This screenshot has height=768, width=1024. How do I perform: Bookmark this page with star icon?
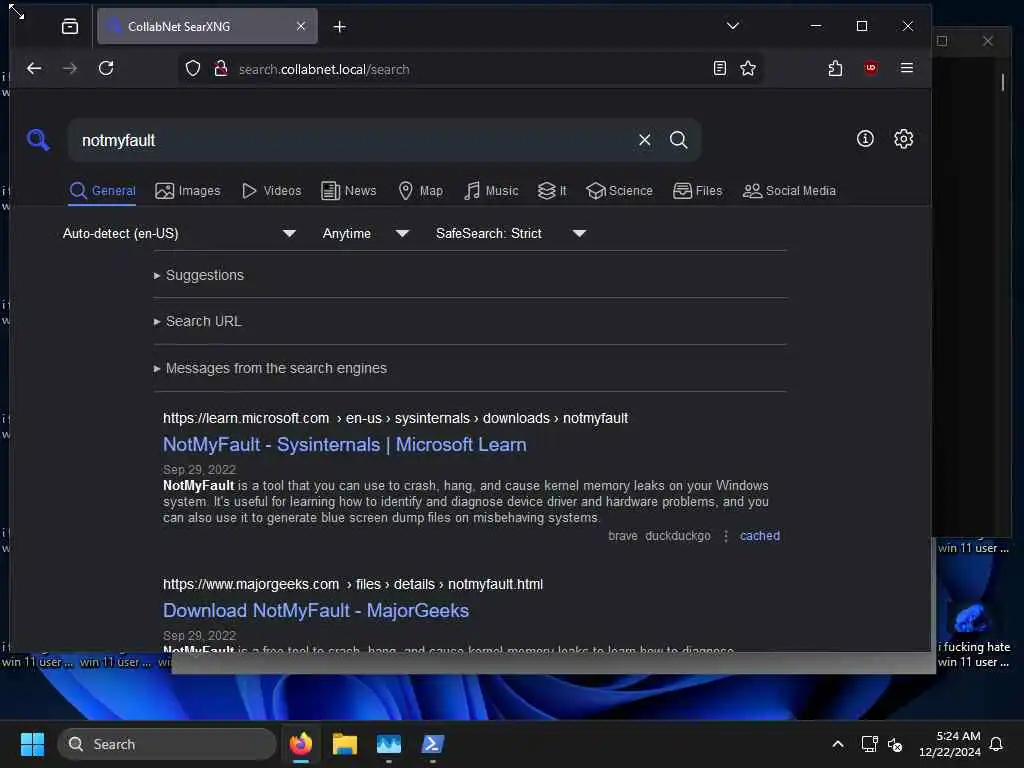click(748, 68)
